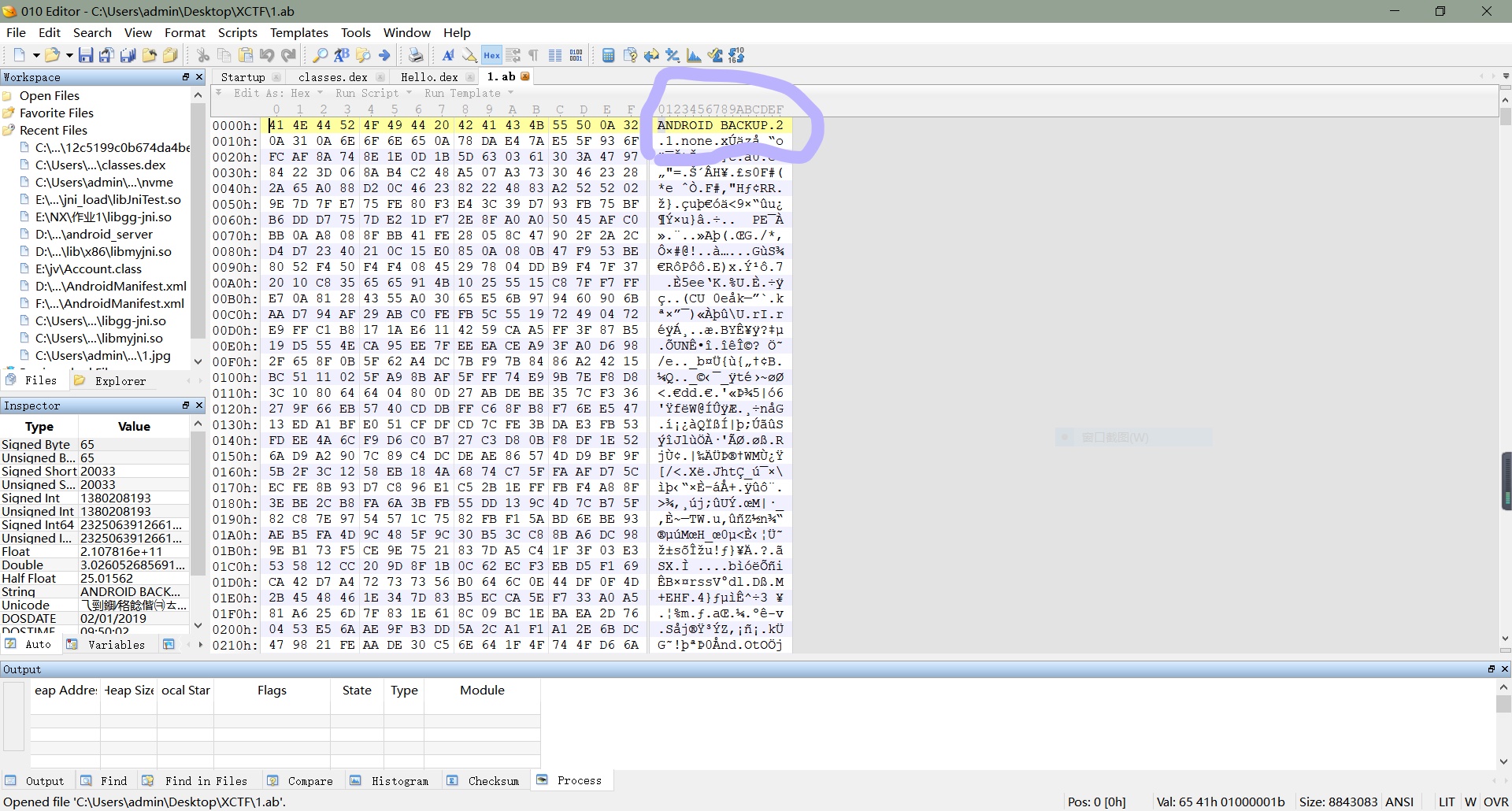Click the Histogram toolbar icon
The image size is (1512, 811).
[x=695, y=55]
